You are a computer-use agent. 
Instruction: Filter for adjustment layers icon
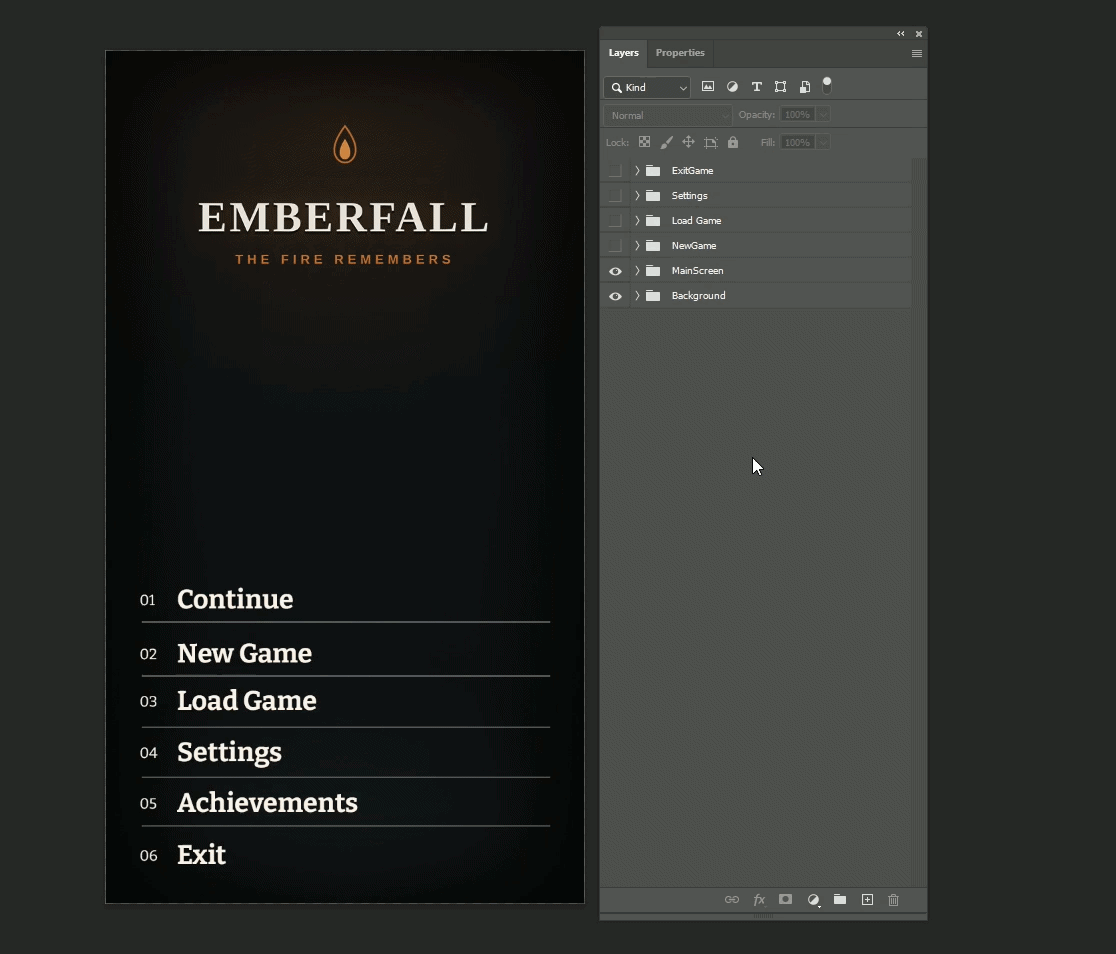(732, 87)
